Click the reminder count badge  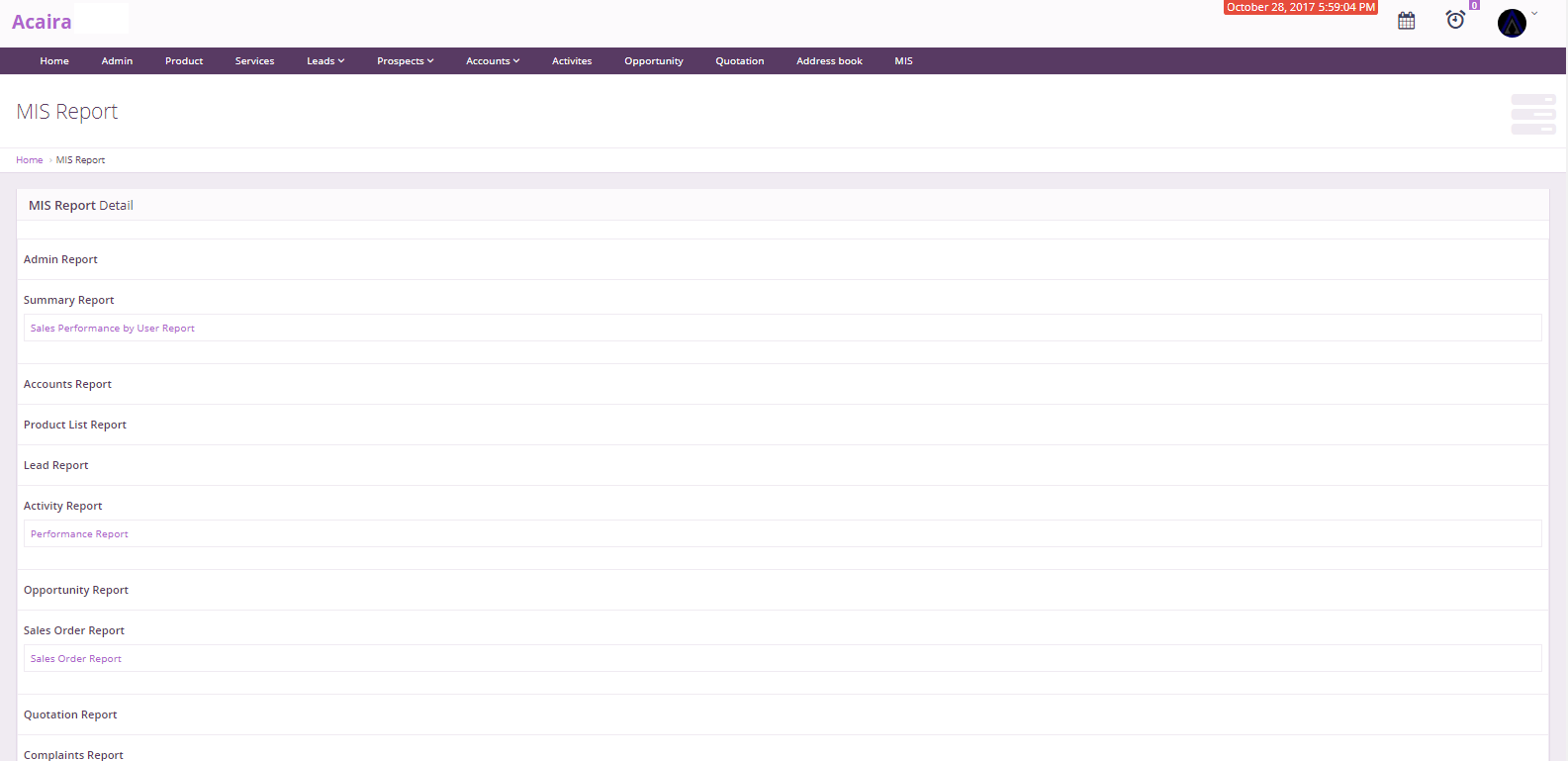point(1474,5)
